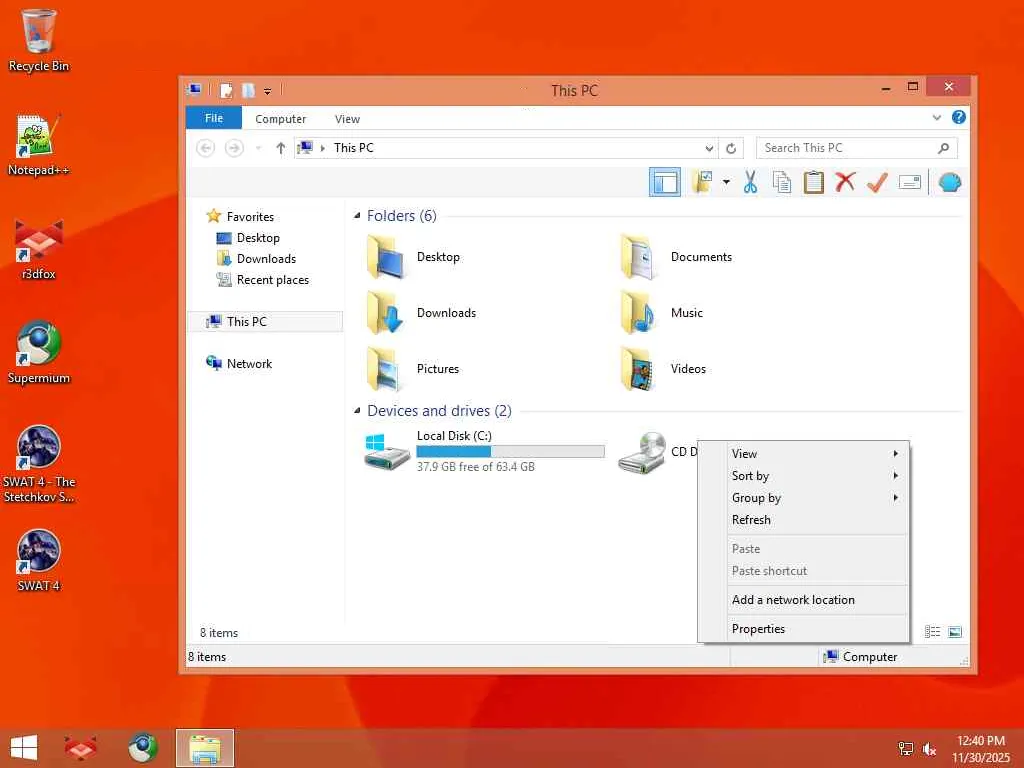
Task: Choose Add a network location
Action: [x=803, y=600]
